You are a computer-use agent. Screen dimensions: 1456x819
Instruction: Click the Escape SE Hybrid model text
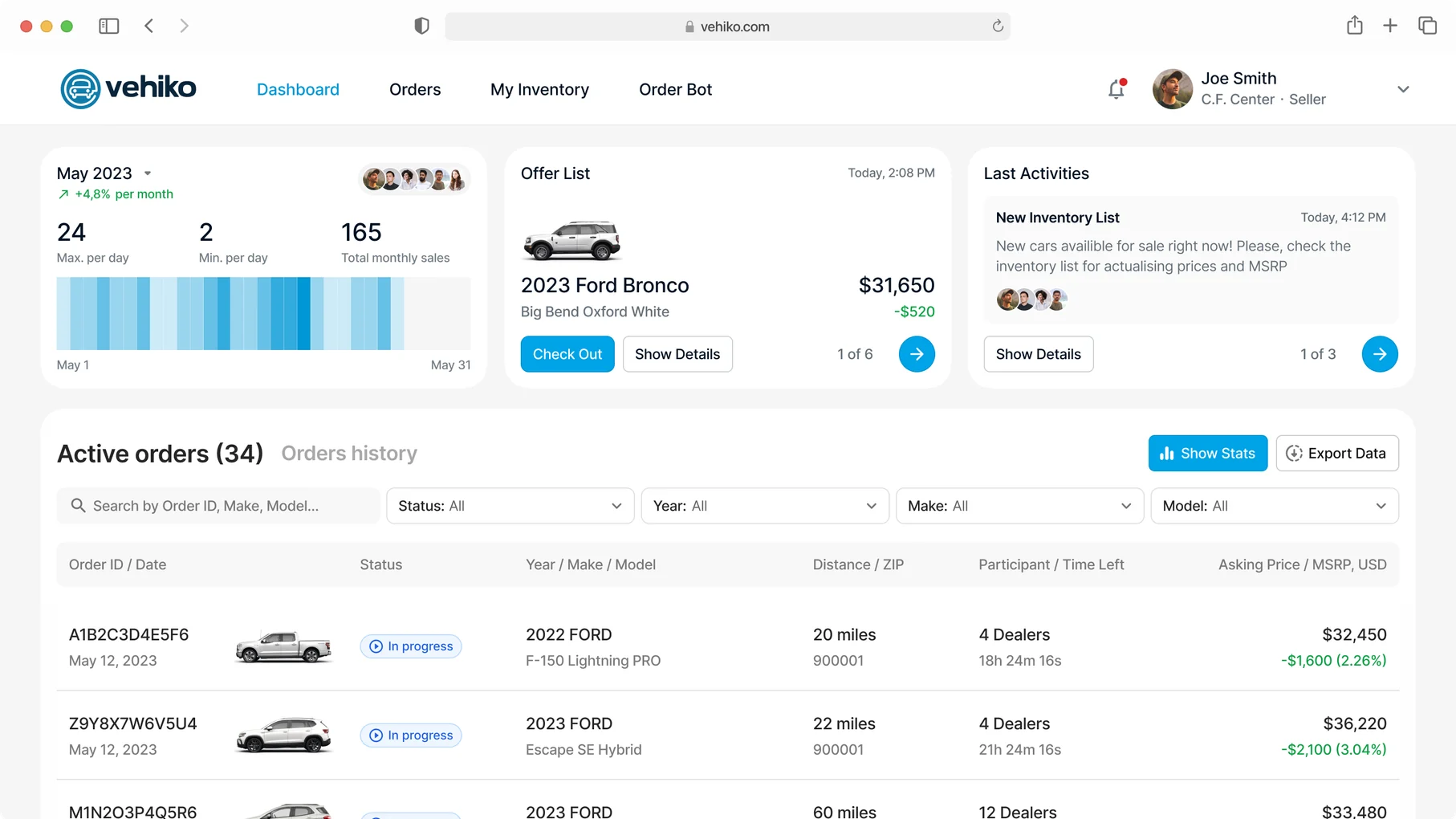coord(584,750)
